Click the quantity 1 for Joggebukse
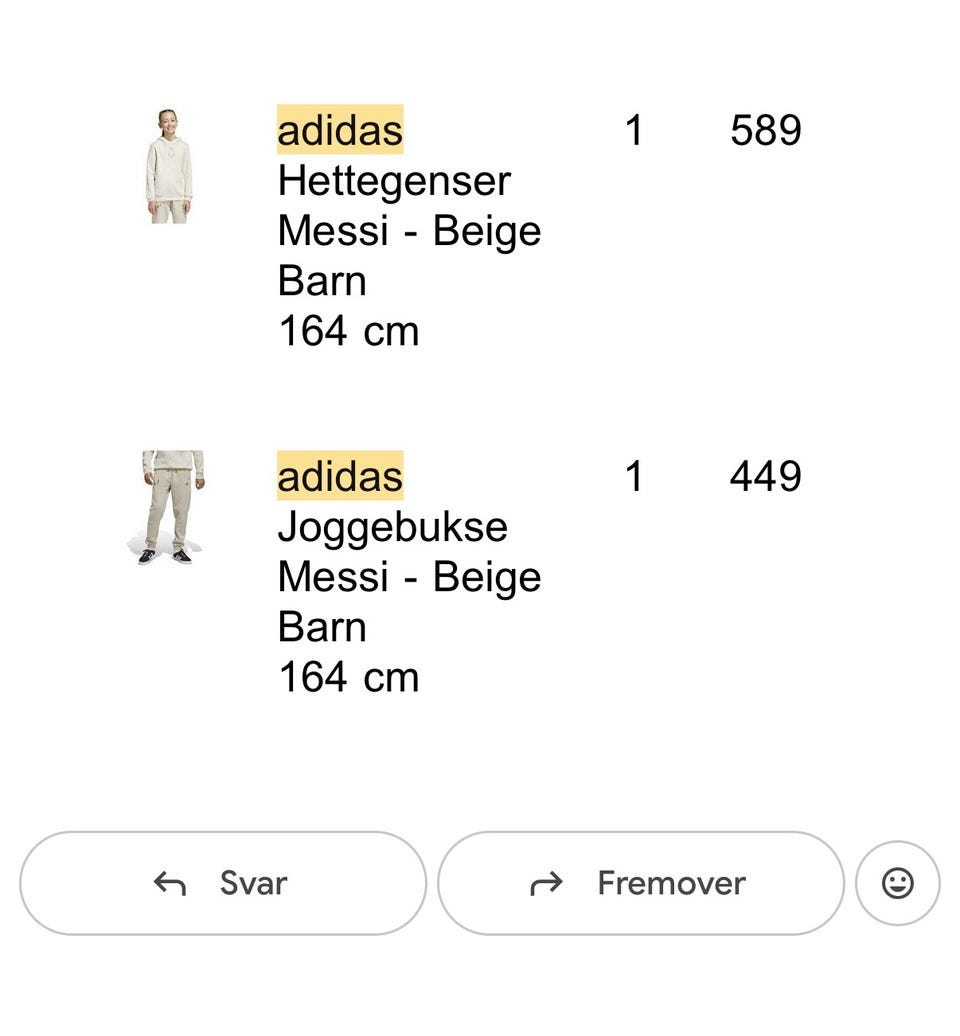 click(633, 477)
